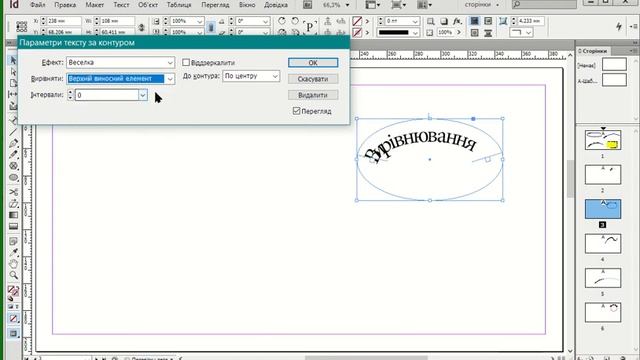Select the Selection tool arrow
Screen dimensions: 640x360
[13, 60]
